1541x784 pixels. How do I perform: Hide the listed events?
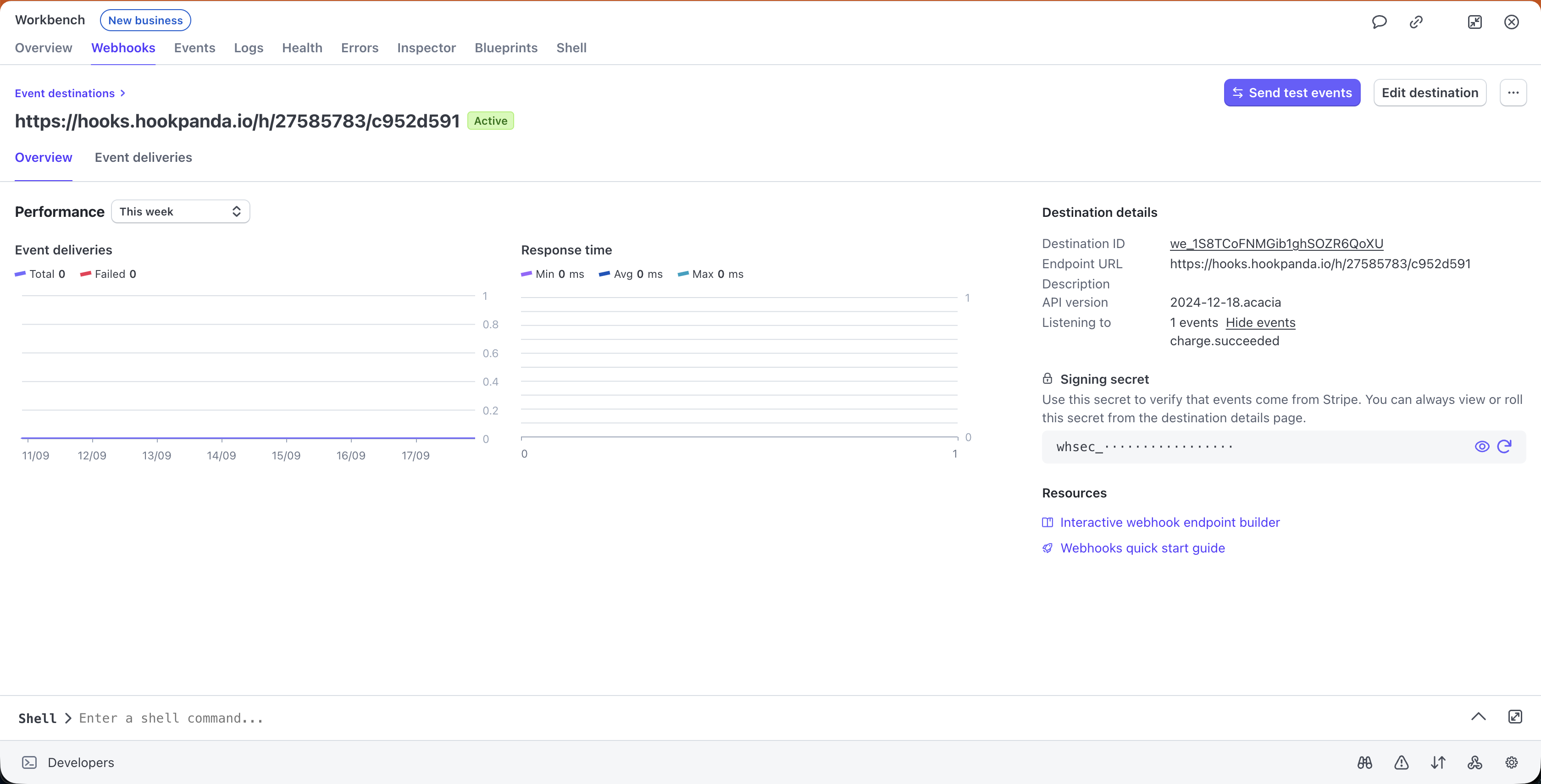(x=1260, y=322)
